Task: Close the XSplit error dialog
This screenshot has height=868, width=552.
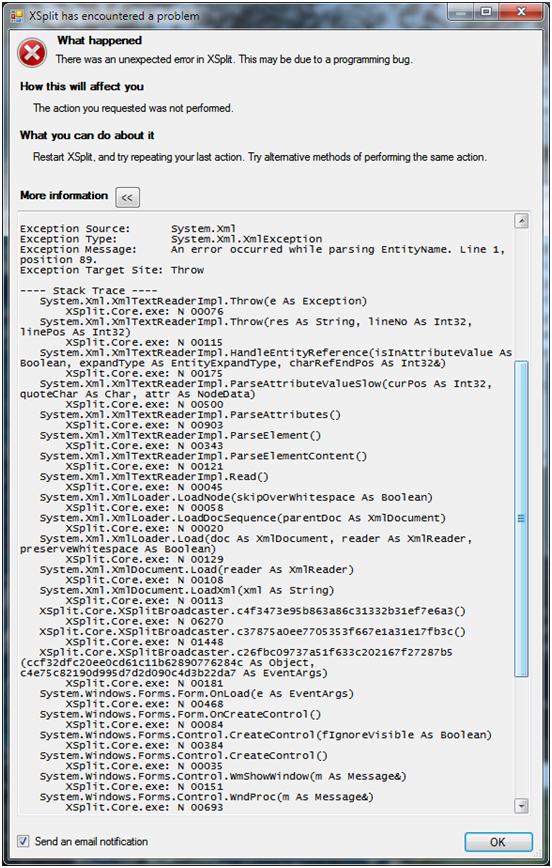Action: pyautogui.click(x=521, y=12)
